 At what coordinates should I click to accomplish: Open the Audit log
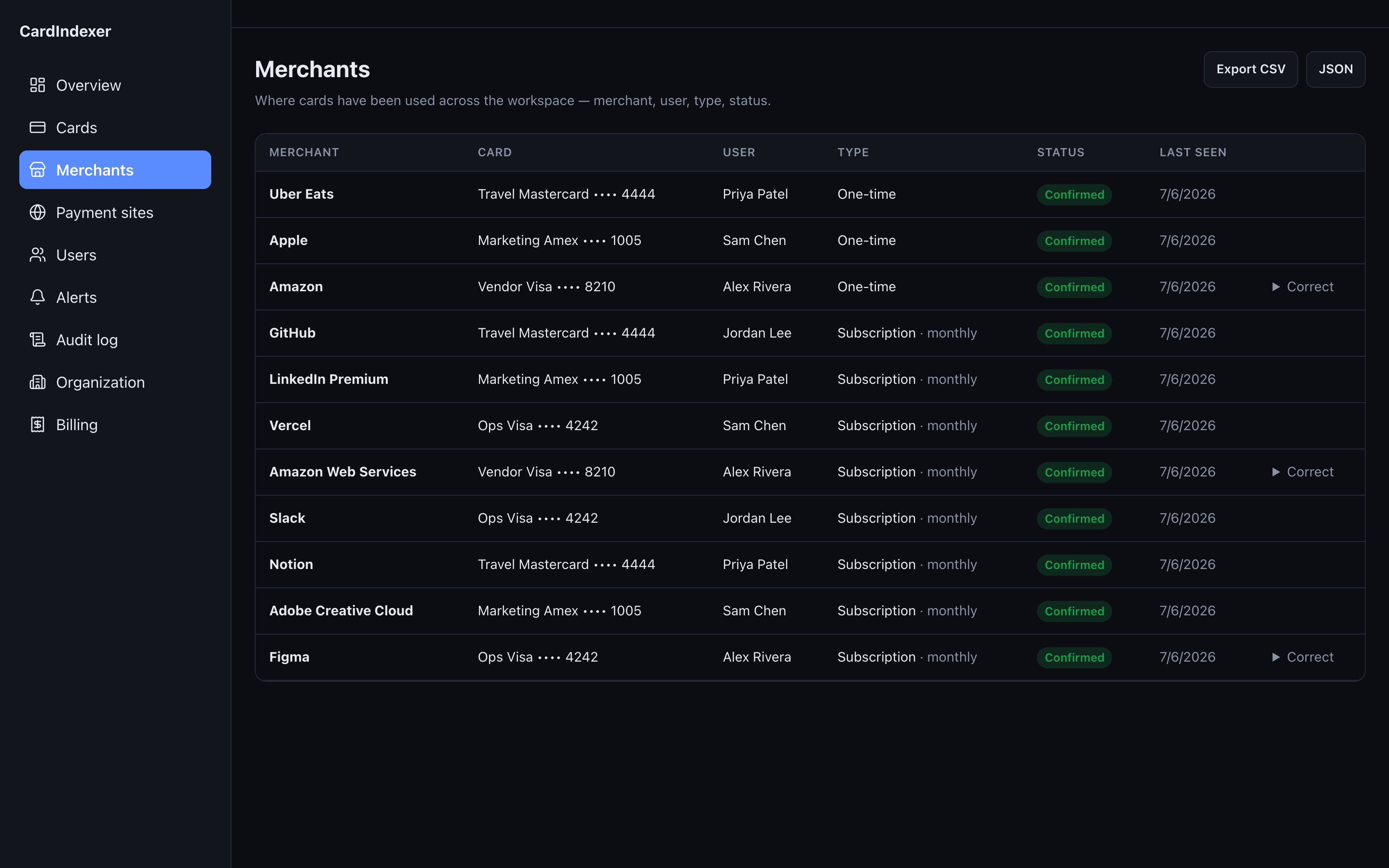tap(115, 340)
